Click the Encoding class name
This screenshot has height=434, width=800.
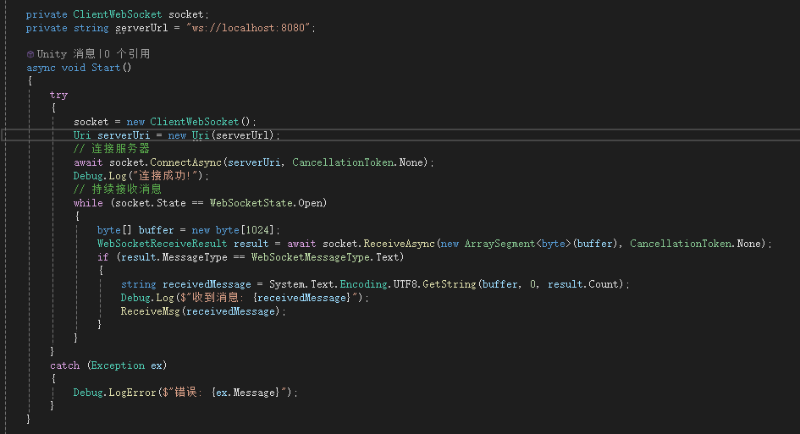point(364,284)
